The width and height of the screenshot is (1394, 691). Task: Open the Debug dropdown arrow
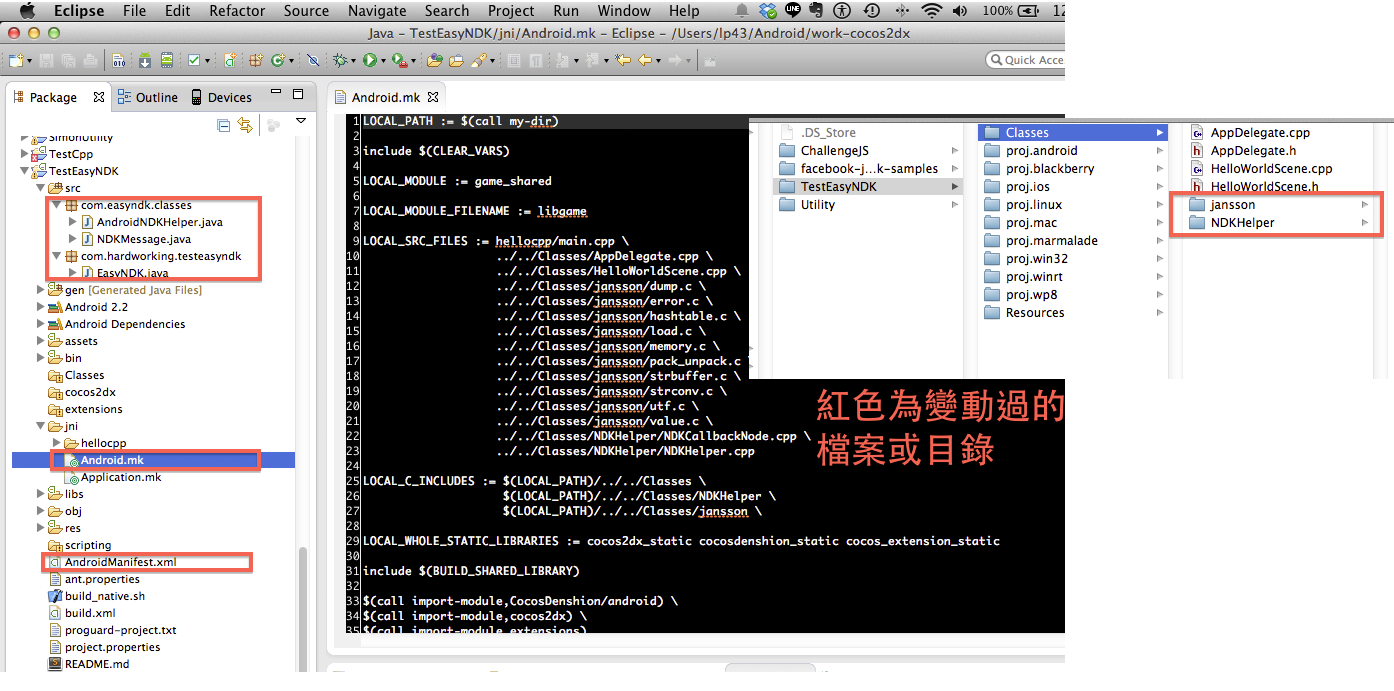(x=353, y=62)
